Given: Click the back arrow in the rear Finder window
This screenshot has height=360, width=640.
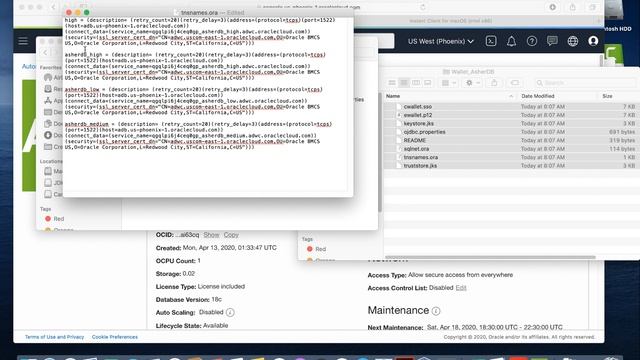Looking at the screenshot, I should pos(45,52).
